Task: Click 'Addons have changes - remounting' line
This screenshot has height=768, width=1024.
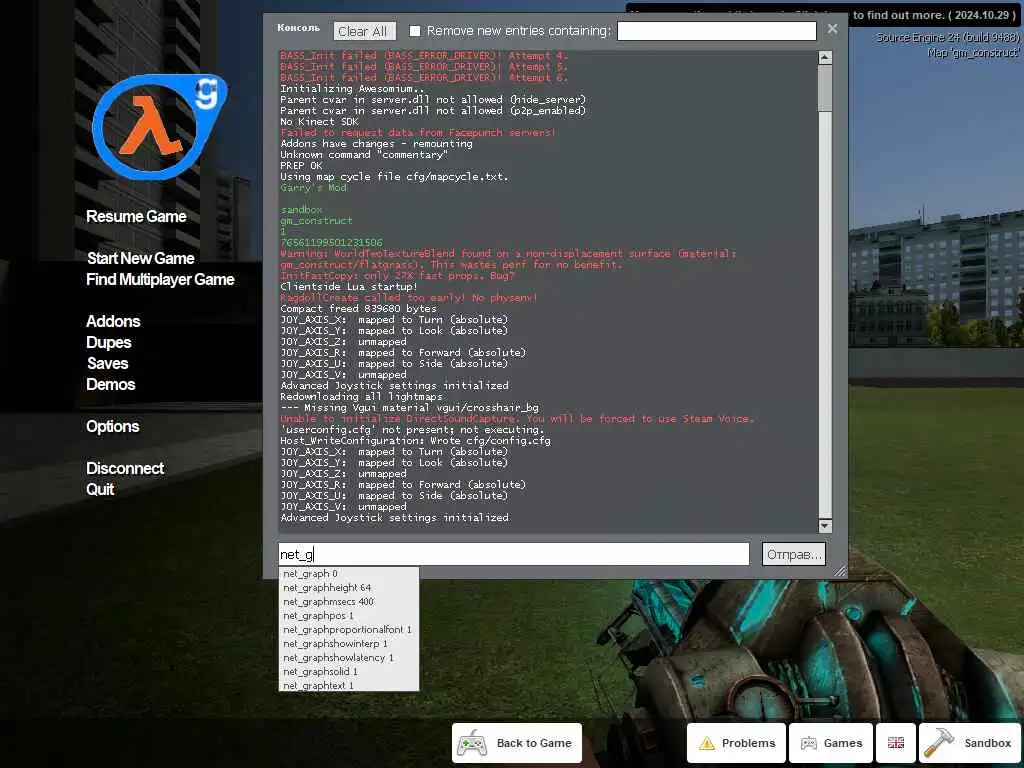Action: coord(376,144)
